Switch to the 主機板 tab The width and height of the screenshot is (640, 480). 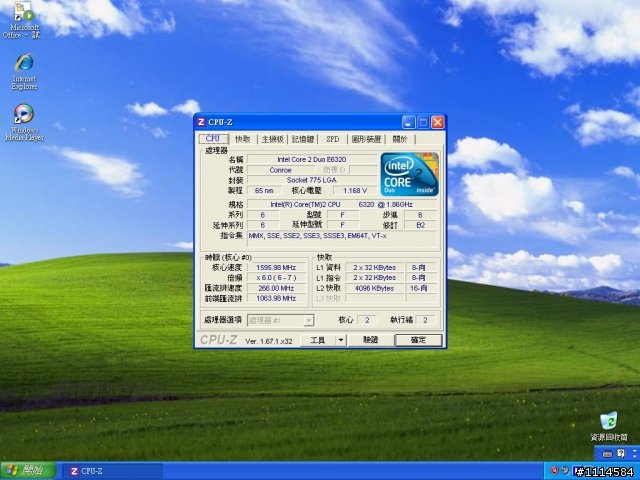coord(273,139)
